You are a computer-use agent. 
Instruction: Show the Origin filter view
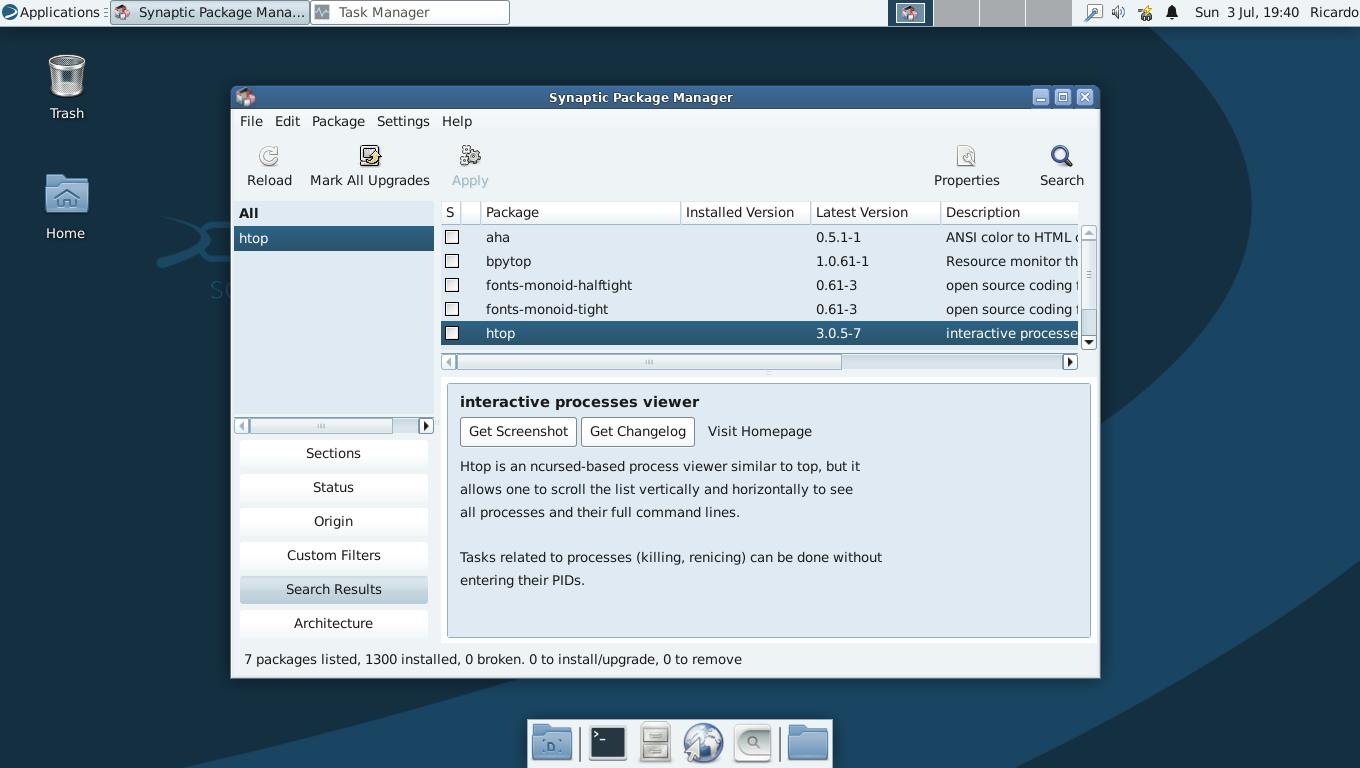[333, 521]
